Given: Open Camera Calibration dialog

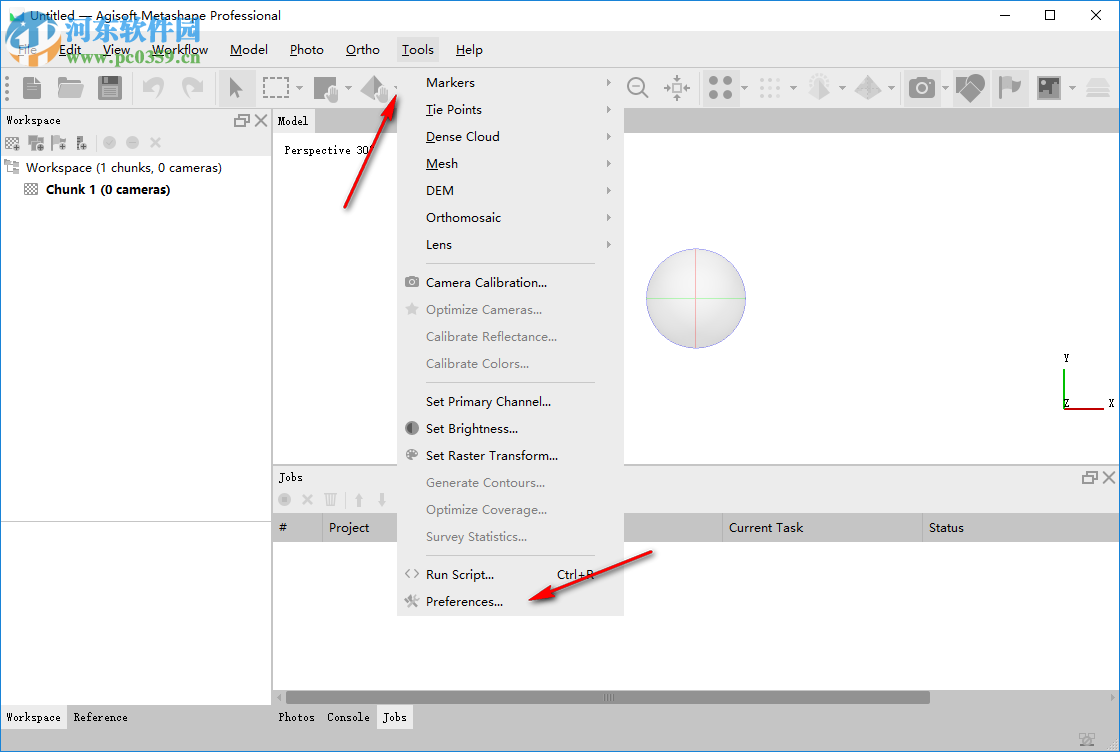Looking at the screenshot, I should (488, 282).
